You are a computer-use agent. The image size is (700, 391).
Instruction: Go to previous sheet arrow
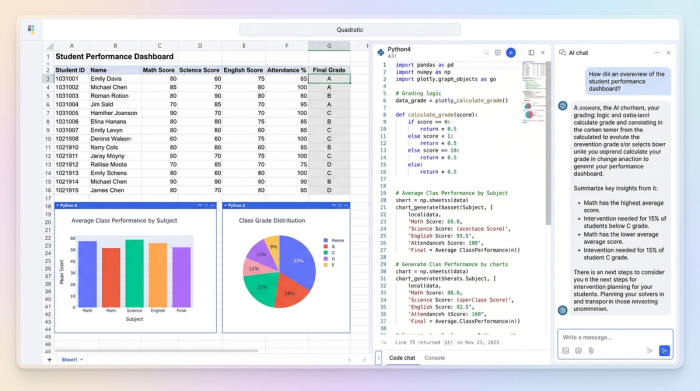click(x=350, y=359)
